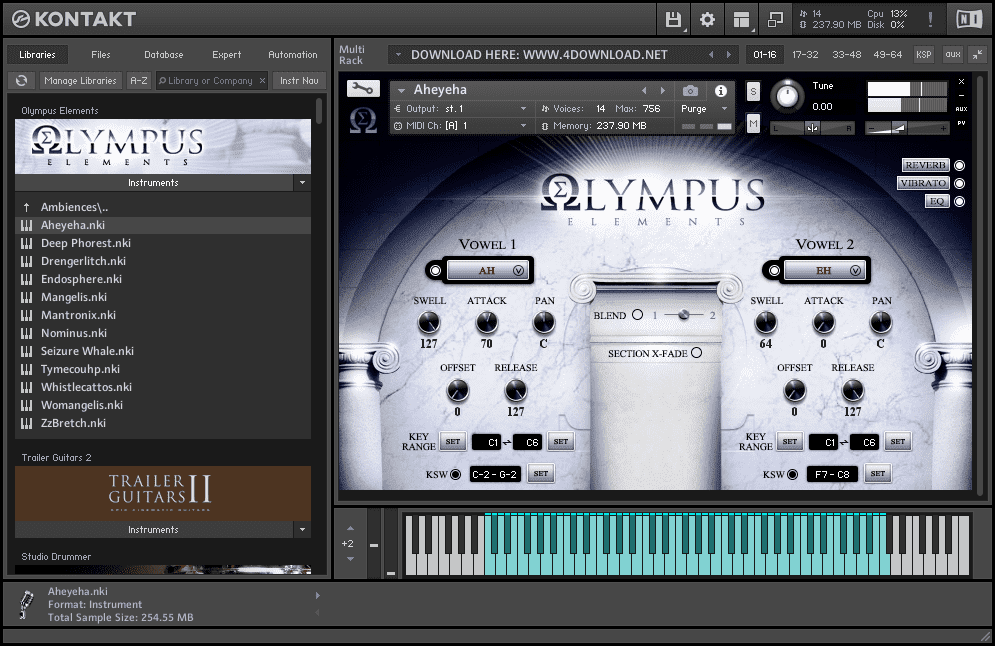Click the warning exclamation icon
This screenshot has width=995, height=646.
click(x=930, y=20)
